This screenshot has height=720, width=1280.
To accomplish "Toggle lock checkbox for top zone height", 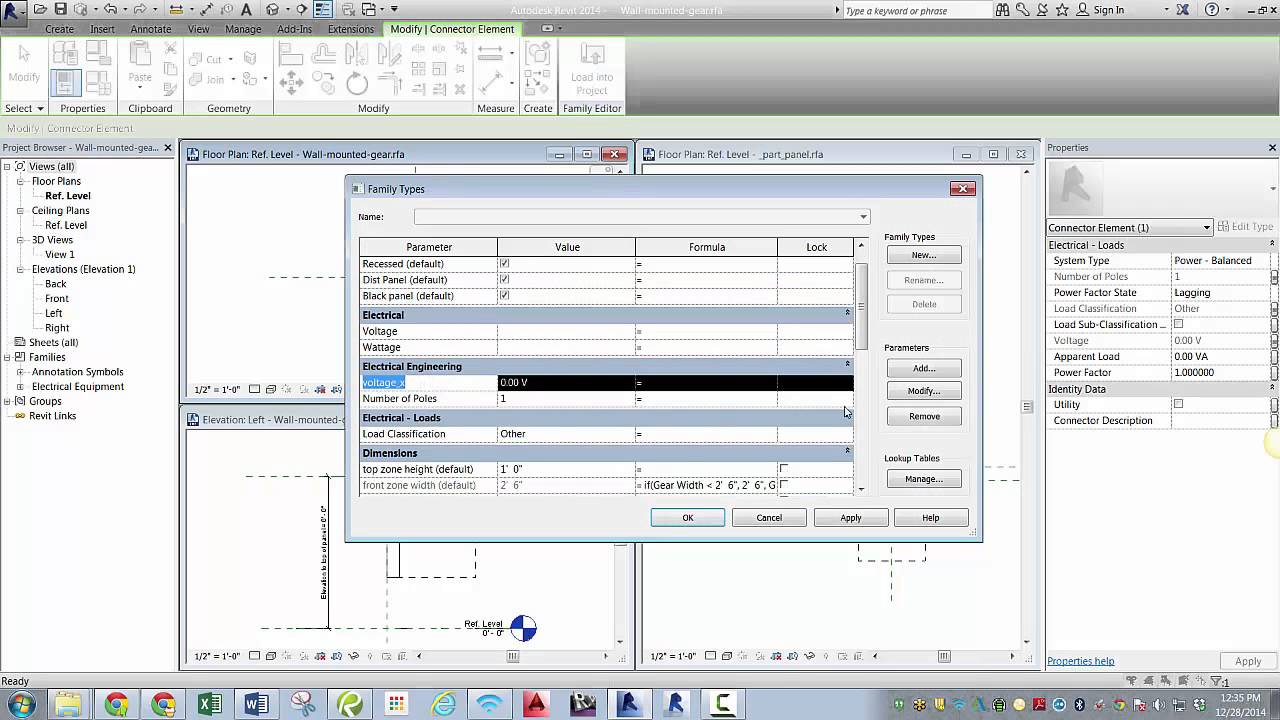I will (x=783, y=469).
